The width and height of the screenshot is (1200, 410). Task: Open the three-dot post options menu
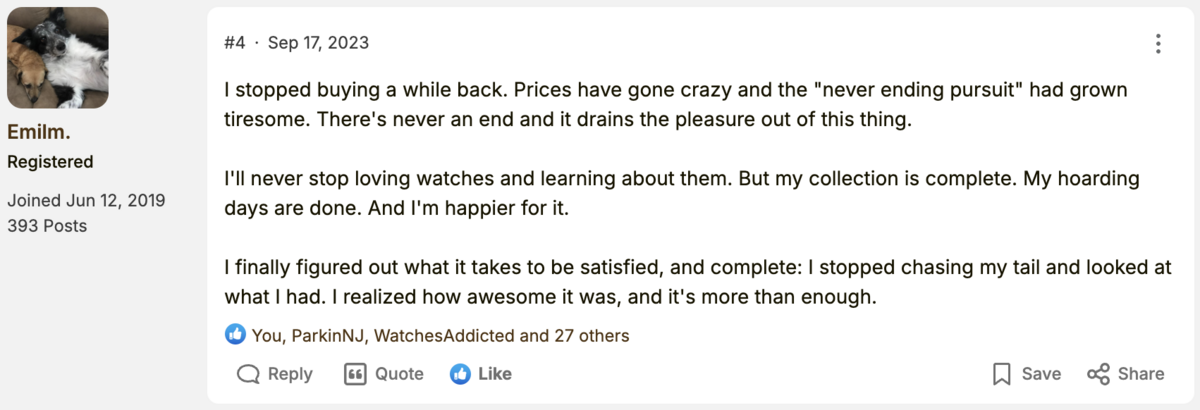[x=1157, y=43]
